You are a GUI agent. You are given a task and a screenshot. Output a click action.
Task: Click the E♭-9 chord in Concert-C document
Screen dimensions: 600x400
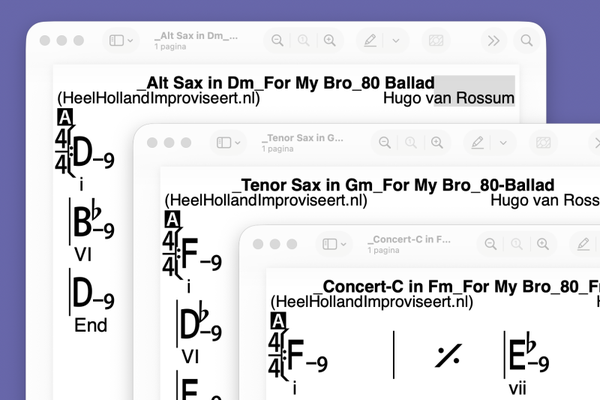click(529, 353)
